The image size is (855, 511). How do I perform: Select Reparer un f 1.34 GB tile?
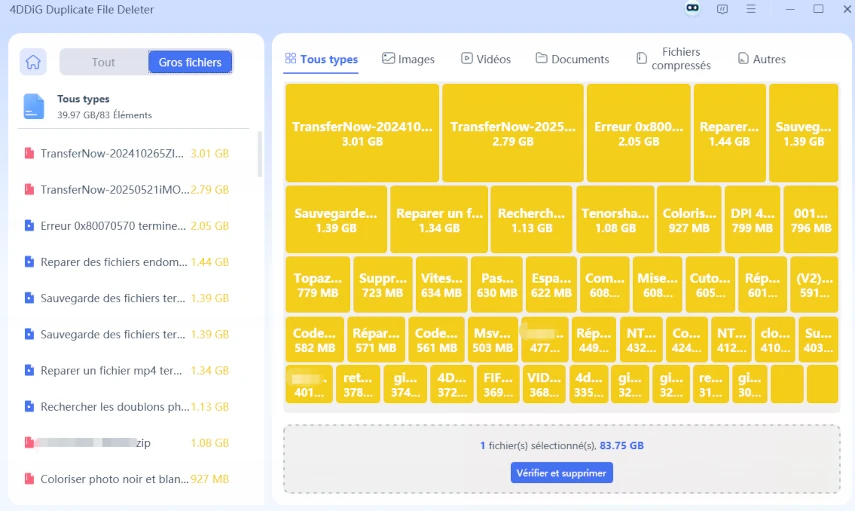pos(439,220)
